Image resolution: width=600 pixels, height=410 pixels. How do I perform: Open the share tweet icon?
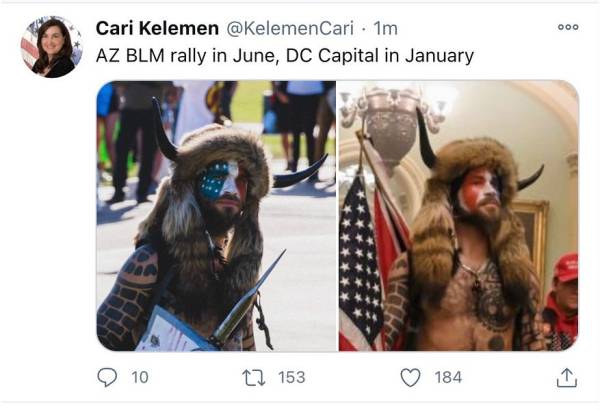[x=566, y=377]
